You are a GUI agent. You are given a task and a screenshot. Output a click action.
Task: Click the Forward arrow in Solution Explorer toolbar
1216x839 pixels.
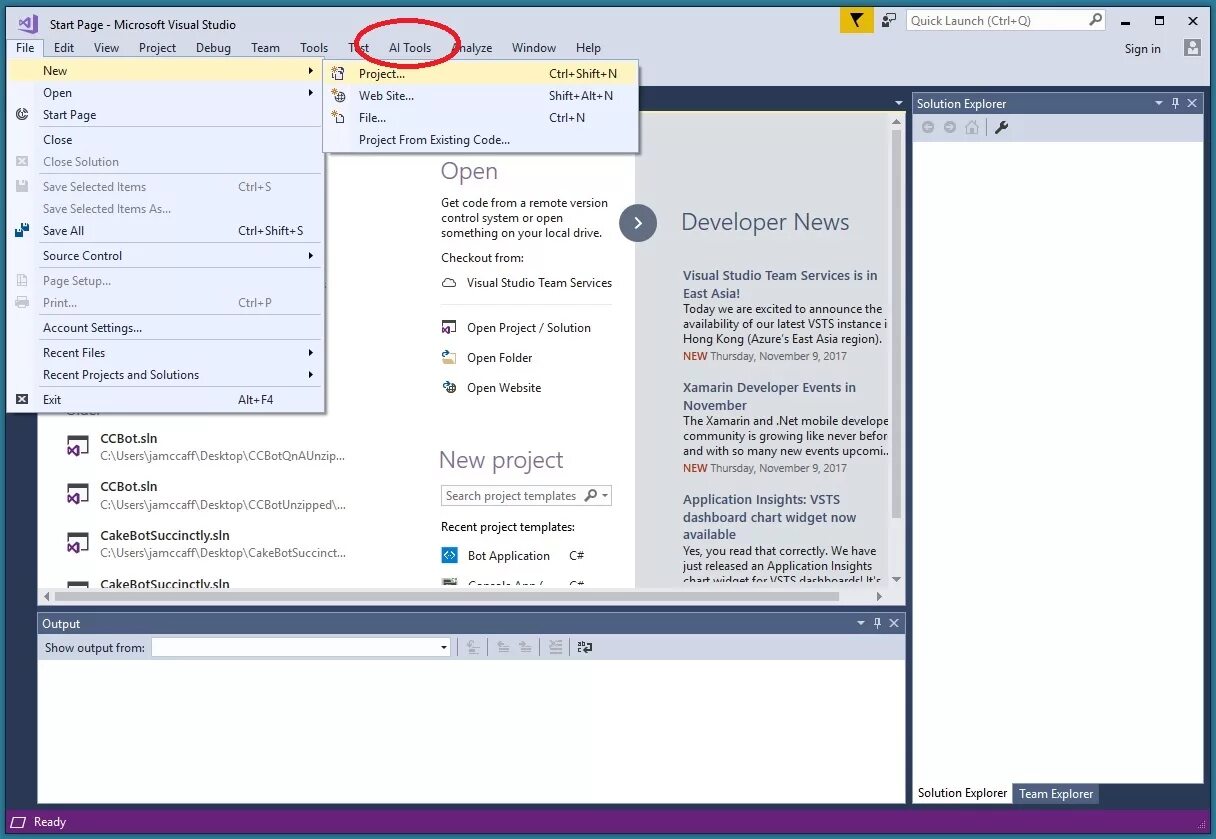point(950,127)
